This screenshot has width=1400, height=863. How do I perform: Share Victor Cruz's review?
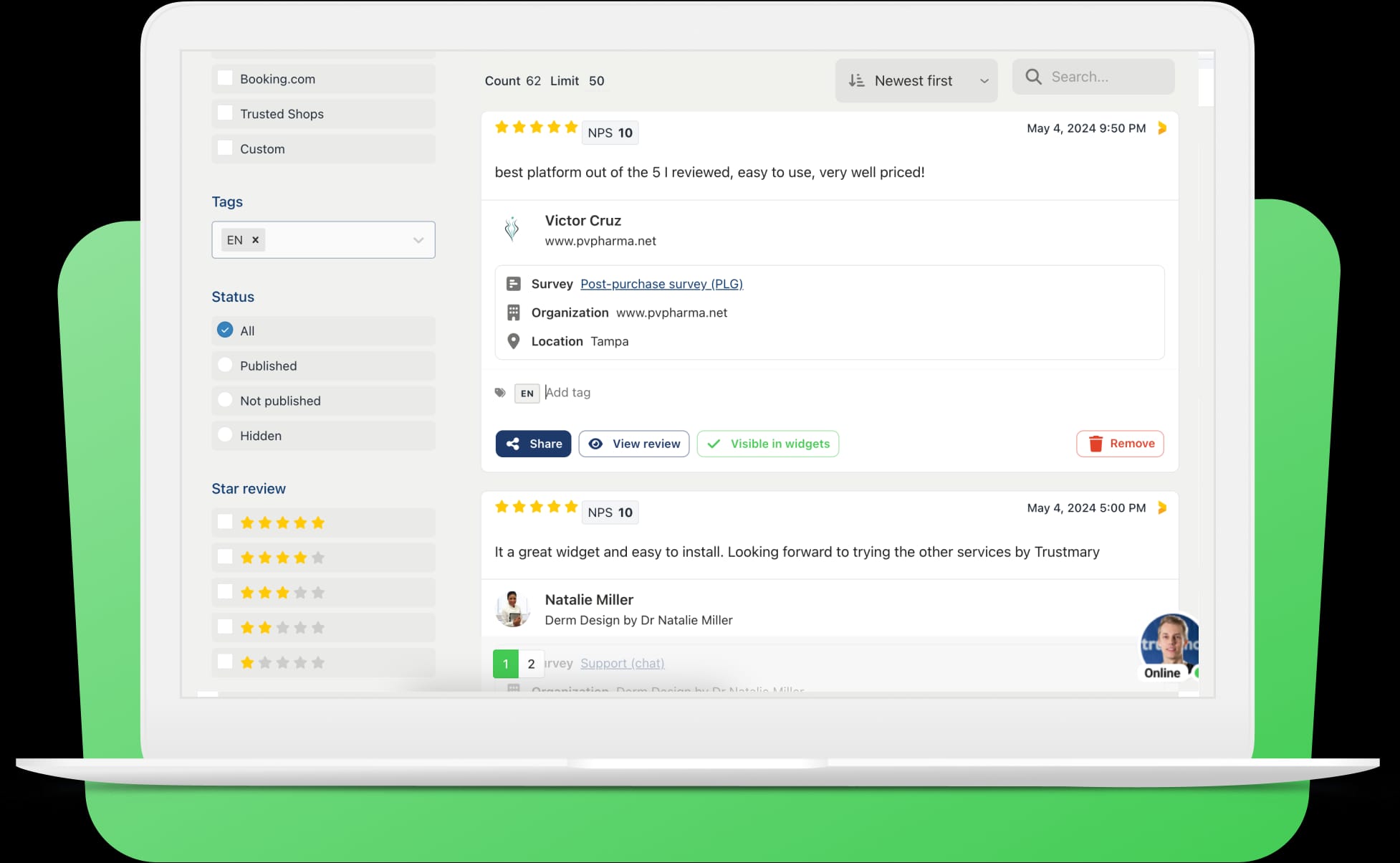coord(533,444)
